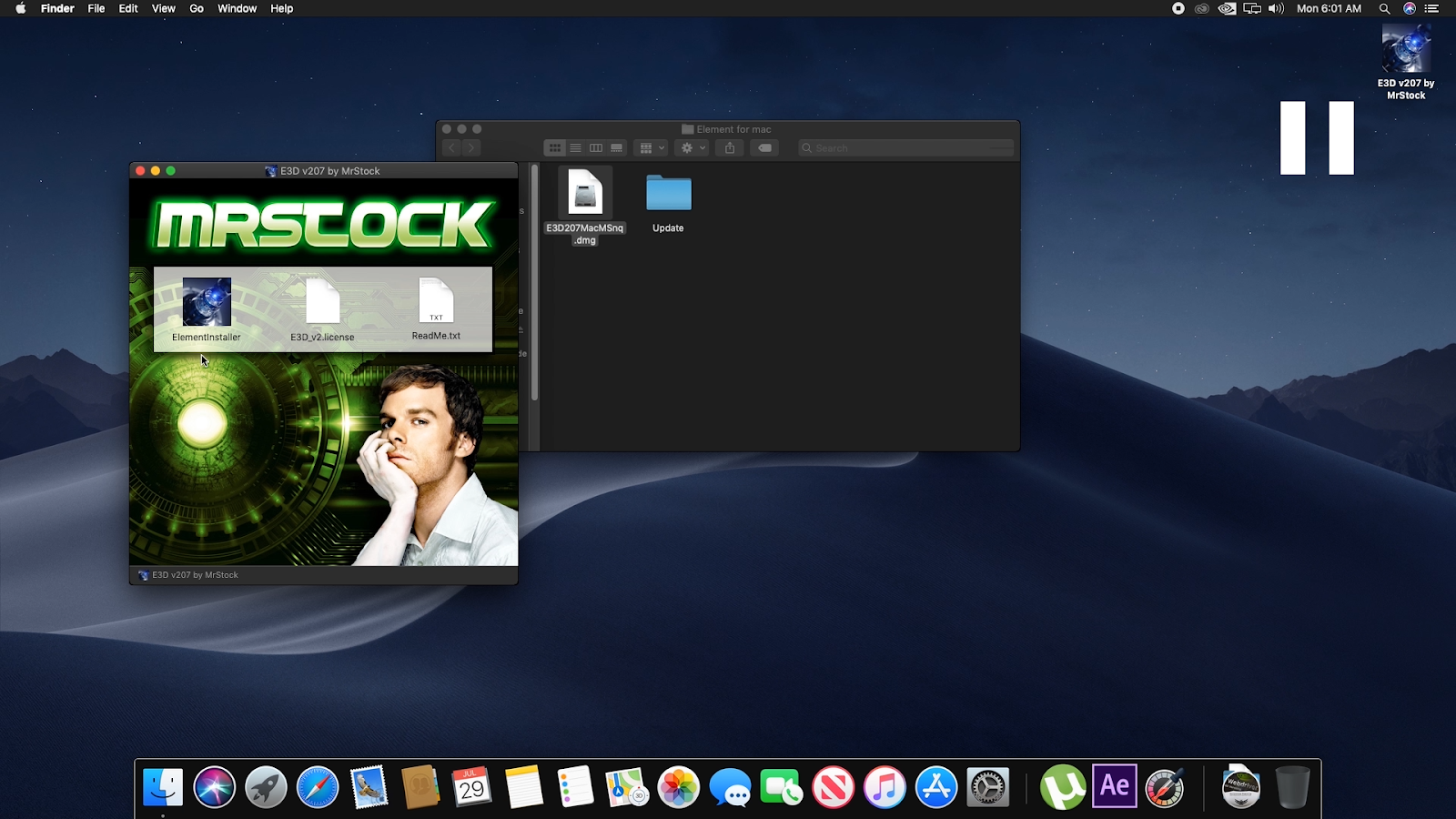Open the display mirroring menu bar icon
Screen dimensions: 1456x819
[x=1252, y=8]
